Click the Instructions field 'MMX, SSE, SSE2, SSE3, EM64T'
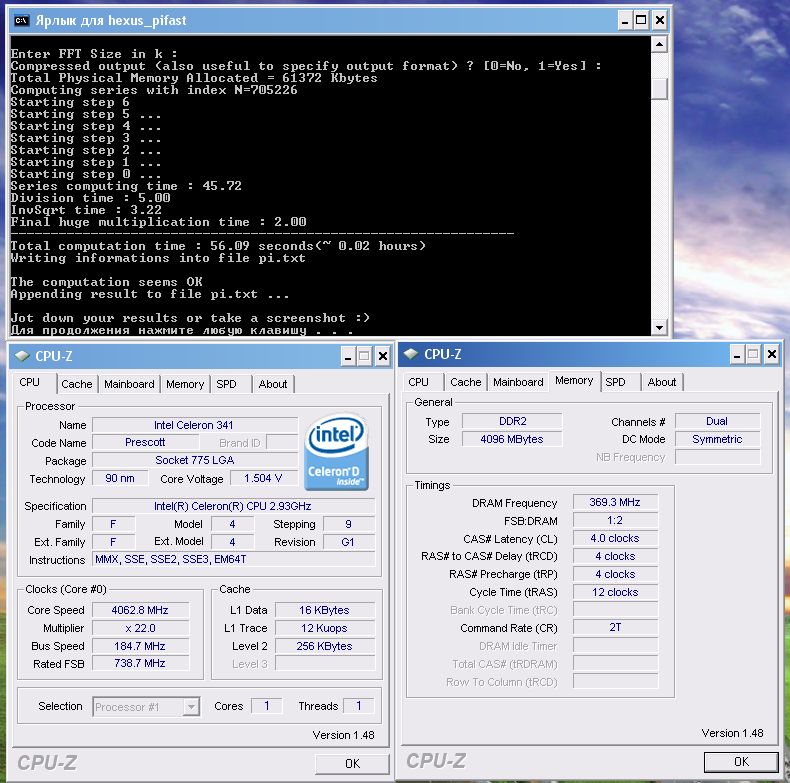The height and width of the screenshot is (783, 790). (233, 559)
